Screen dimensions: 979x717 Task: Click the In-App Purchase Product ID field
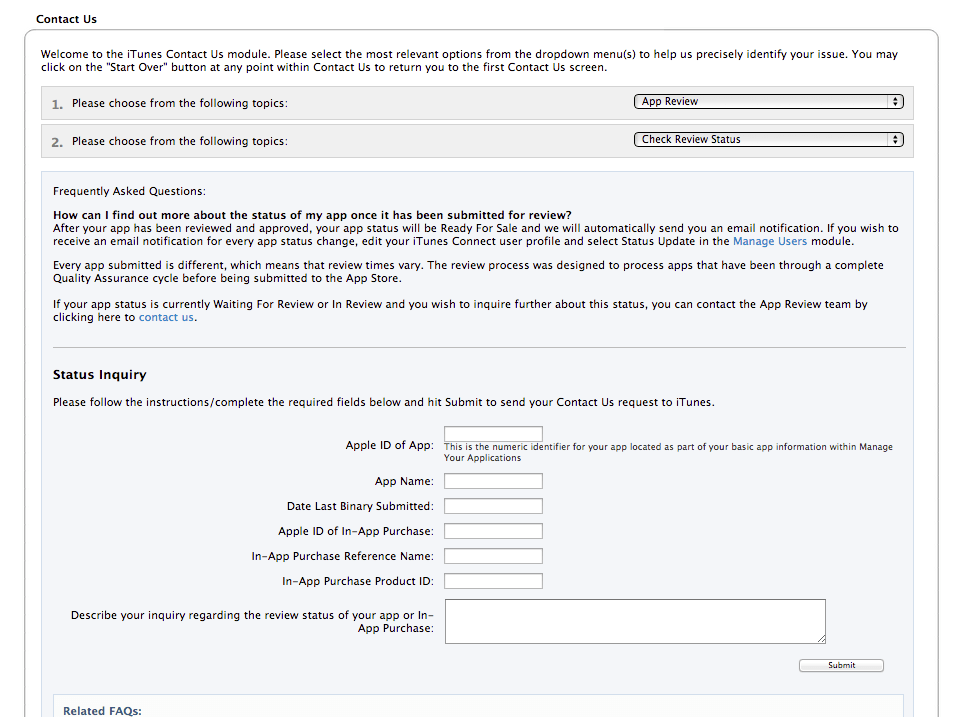[x=493, y=581]
